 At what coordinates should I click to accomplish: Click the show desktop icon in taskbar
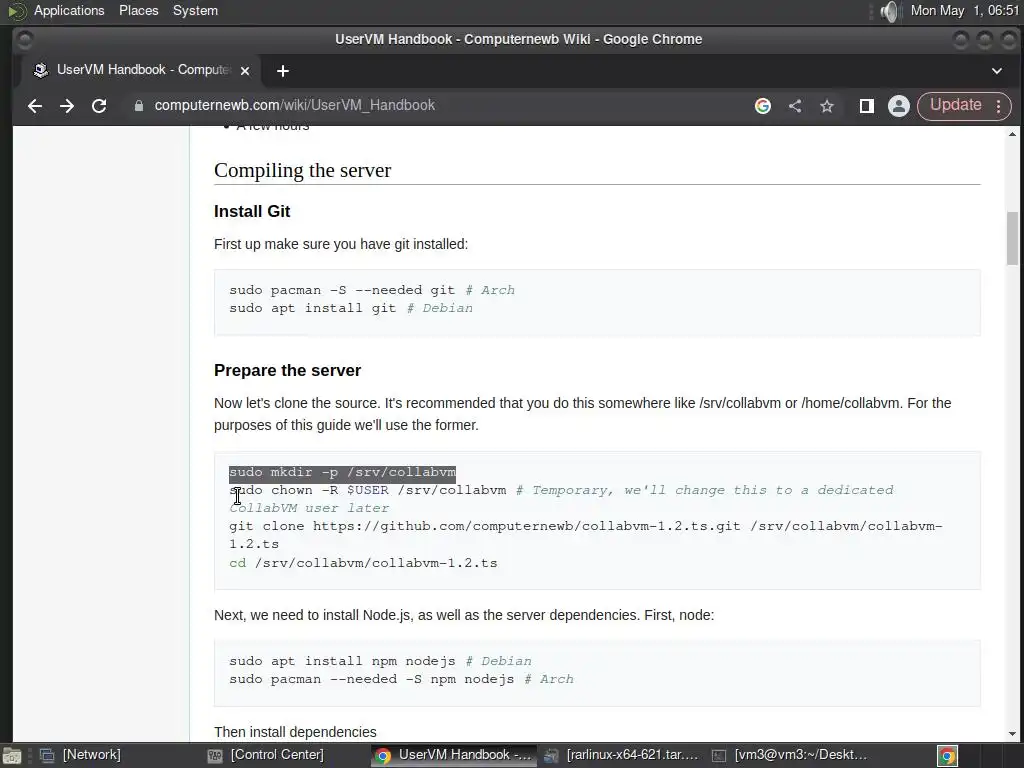[12, 756]
